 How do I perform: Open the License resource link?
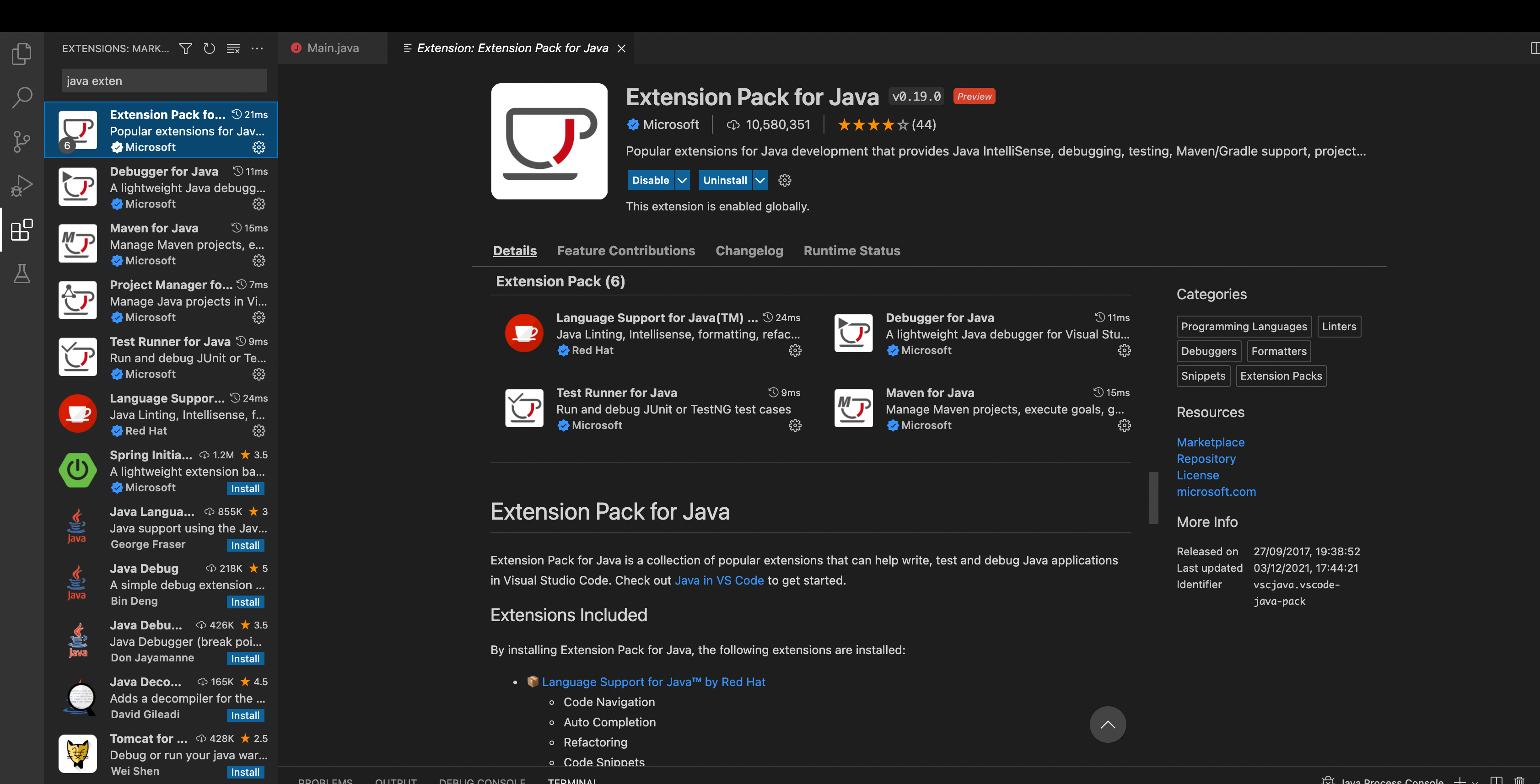coord(1197,475)
